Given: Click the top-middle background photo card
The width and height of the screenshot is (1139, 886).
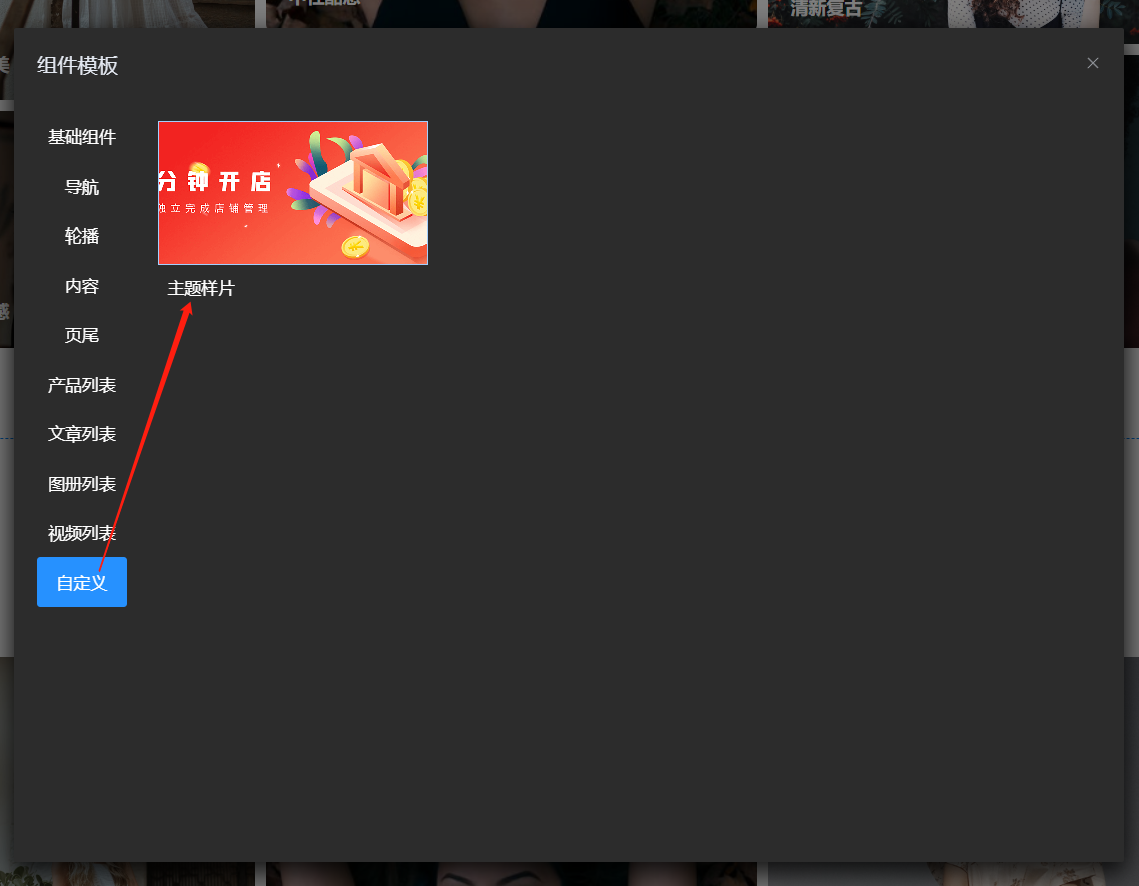Looking at the screenshot, I should coord(511,13).
